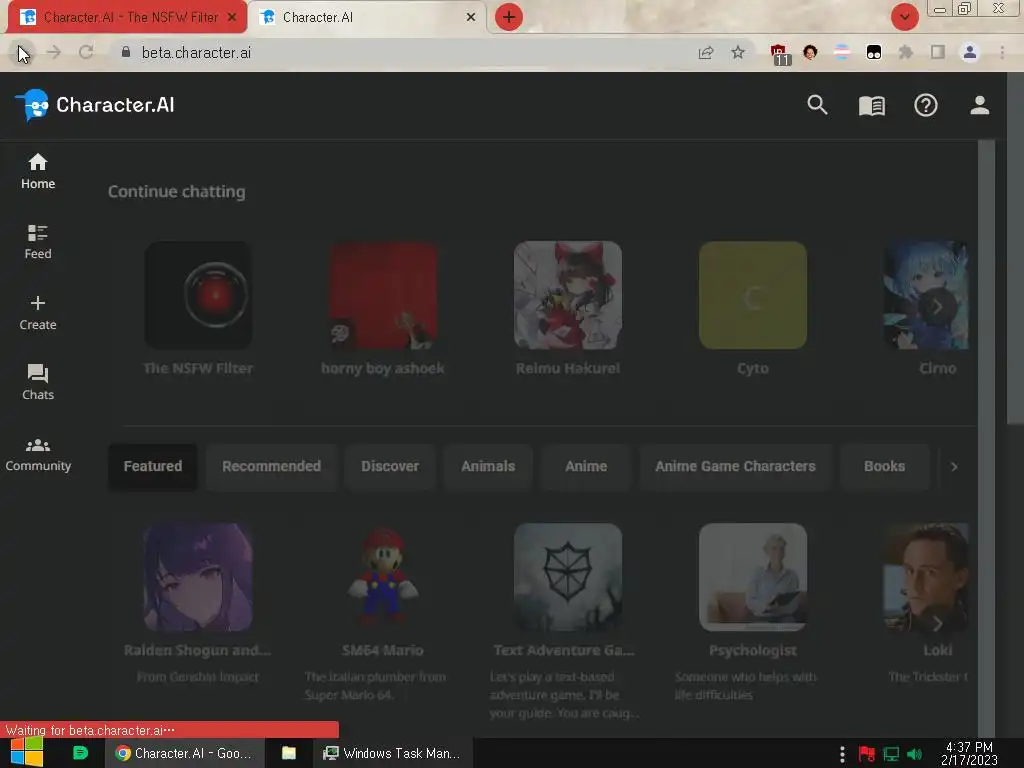Open a new tab with the plus button
The height and width of the screenshot is (768, 1024).
coord(509,17)
